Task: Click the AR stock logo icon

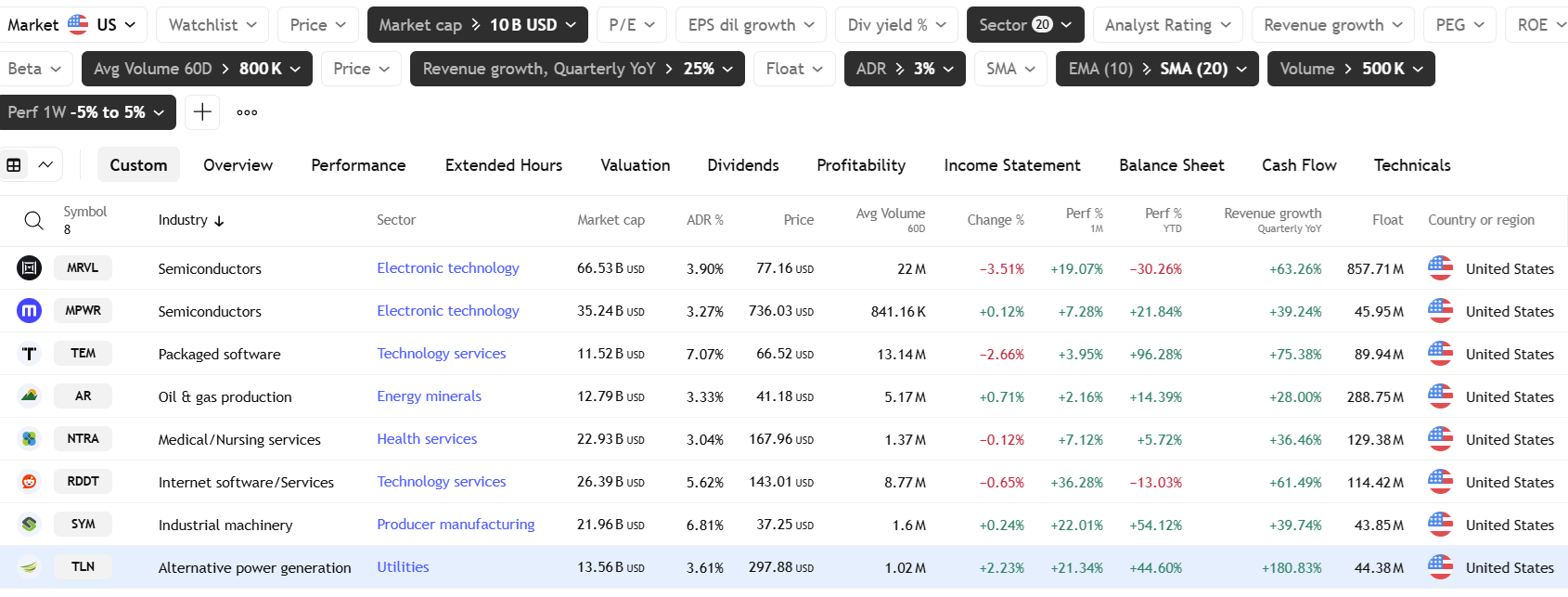Action: (x=30, y=396)
